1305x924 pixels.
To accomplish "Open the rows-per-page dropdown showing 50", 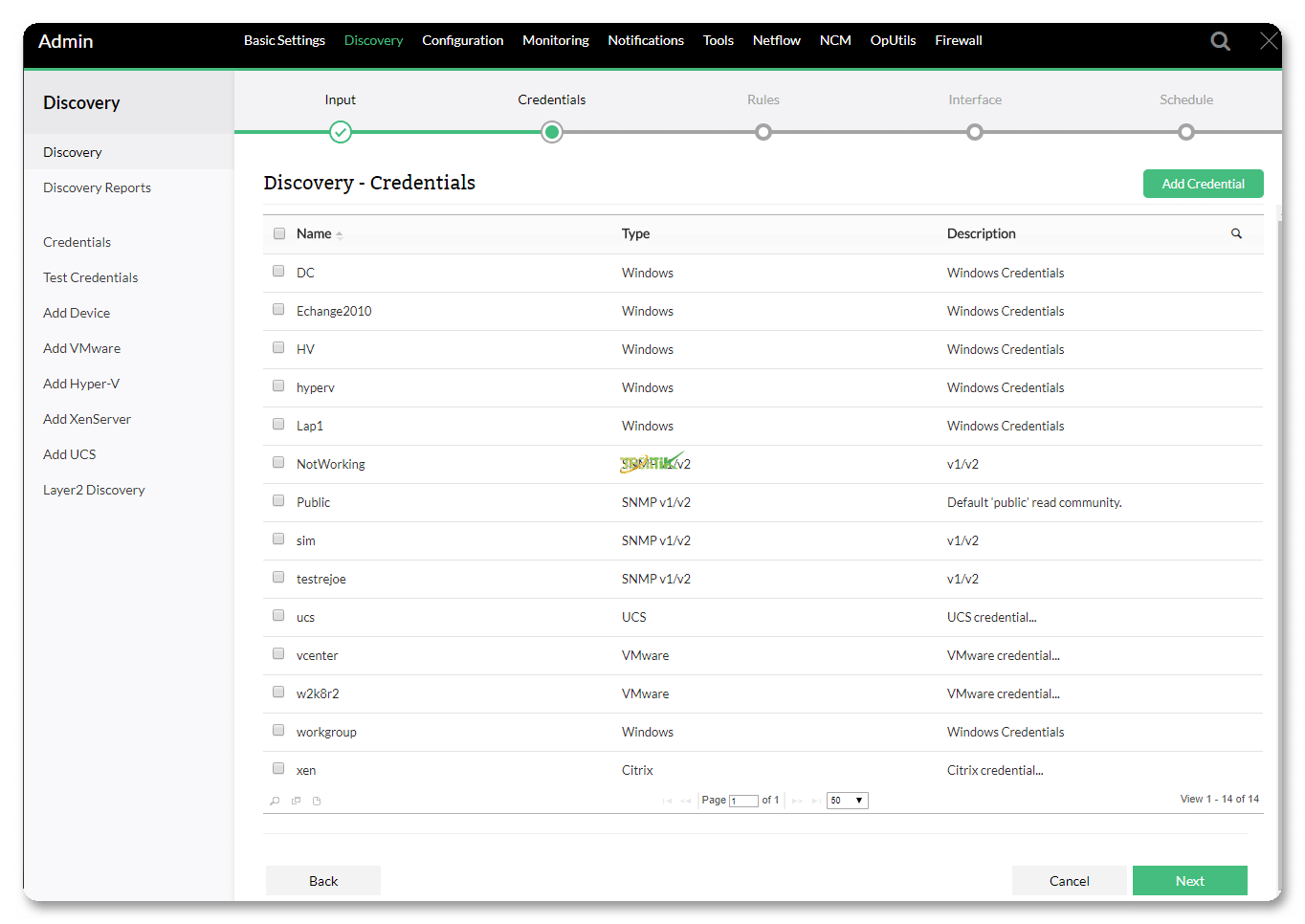I will click(847, 801).
